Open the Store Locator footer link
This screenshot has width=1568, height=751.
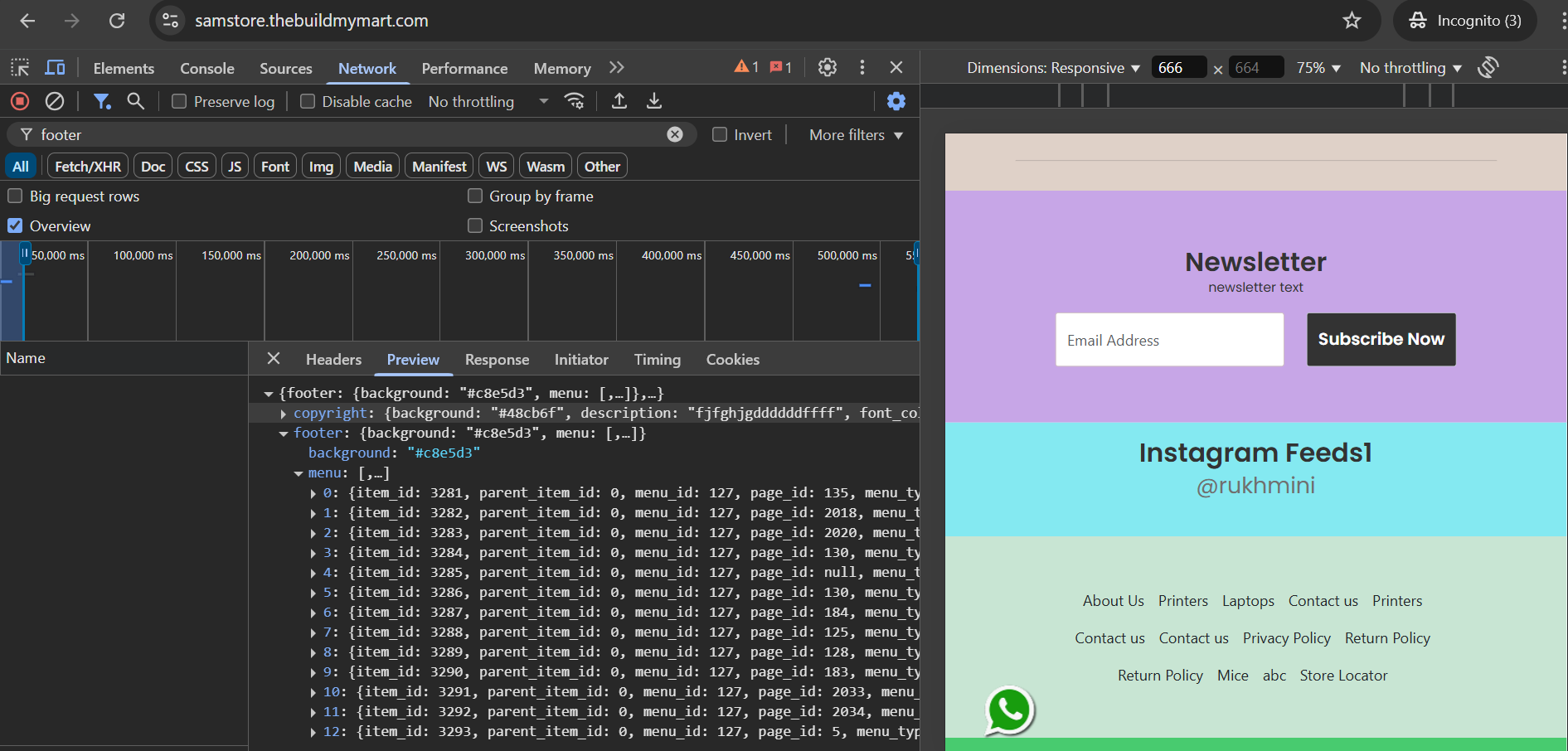click(1343, 675)
